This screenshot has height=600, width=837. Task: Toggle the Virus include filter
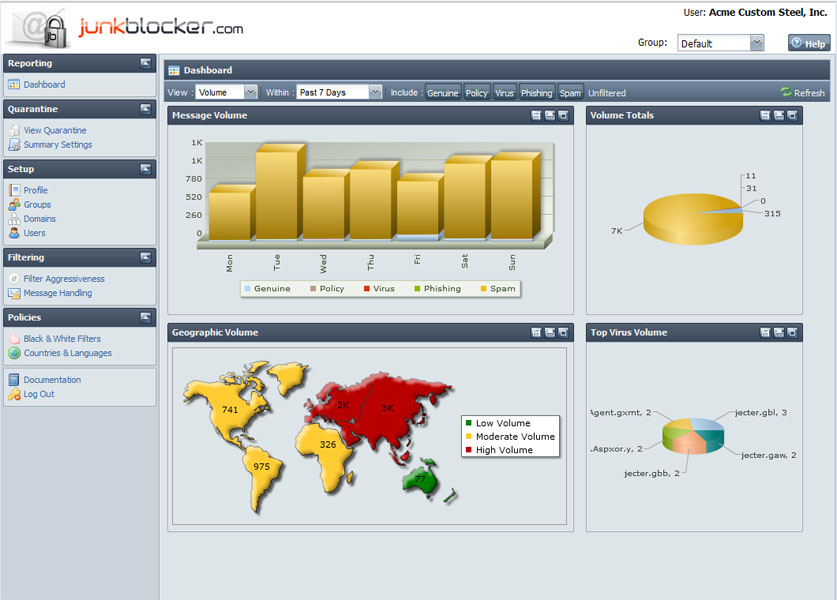click(504, 93)
